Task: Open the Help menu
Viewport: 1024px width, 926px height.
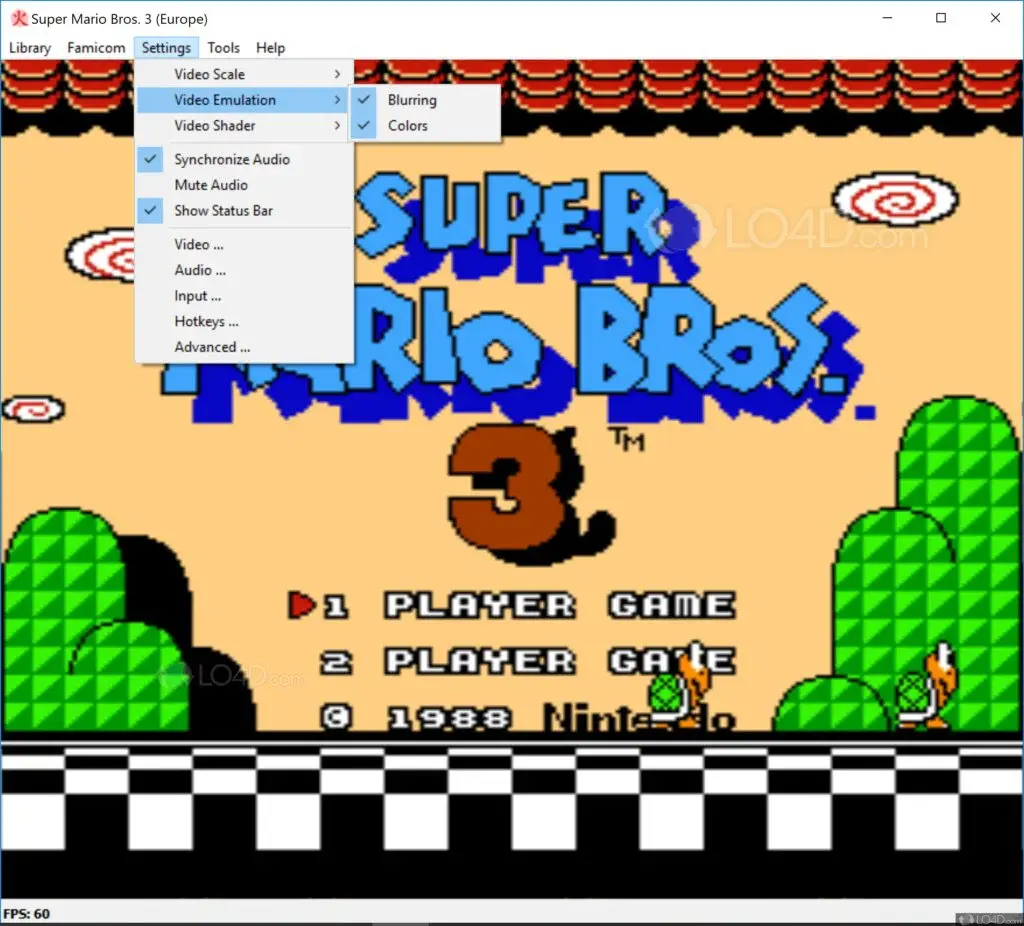Action: click(x=270, y=48)
